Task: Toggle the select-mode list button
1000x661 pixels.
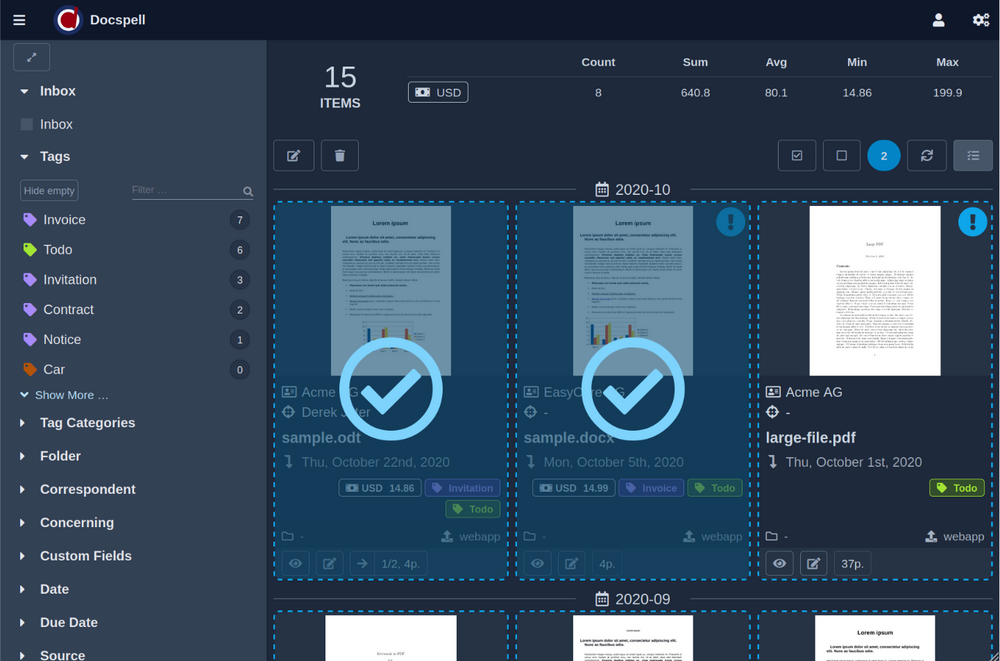Action: coord(973,155)
